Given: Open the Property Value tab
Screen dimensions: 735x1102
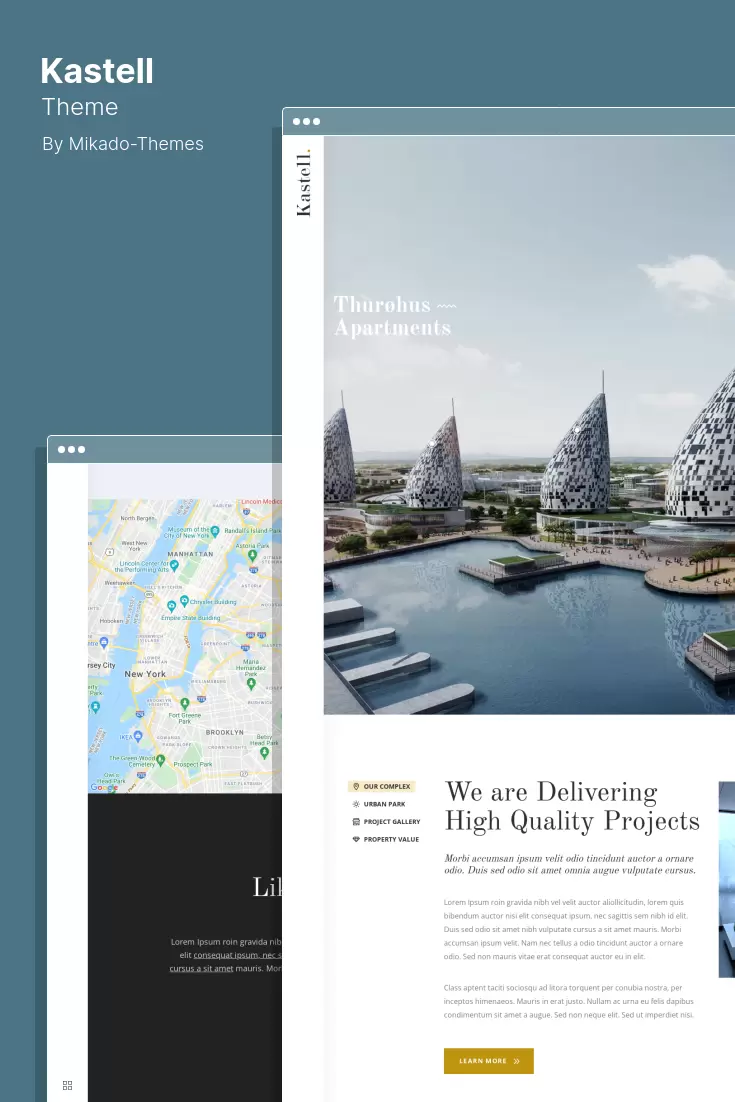Looking at the screenshot, I should coord(385,839).
